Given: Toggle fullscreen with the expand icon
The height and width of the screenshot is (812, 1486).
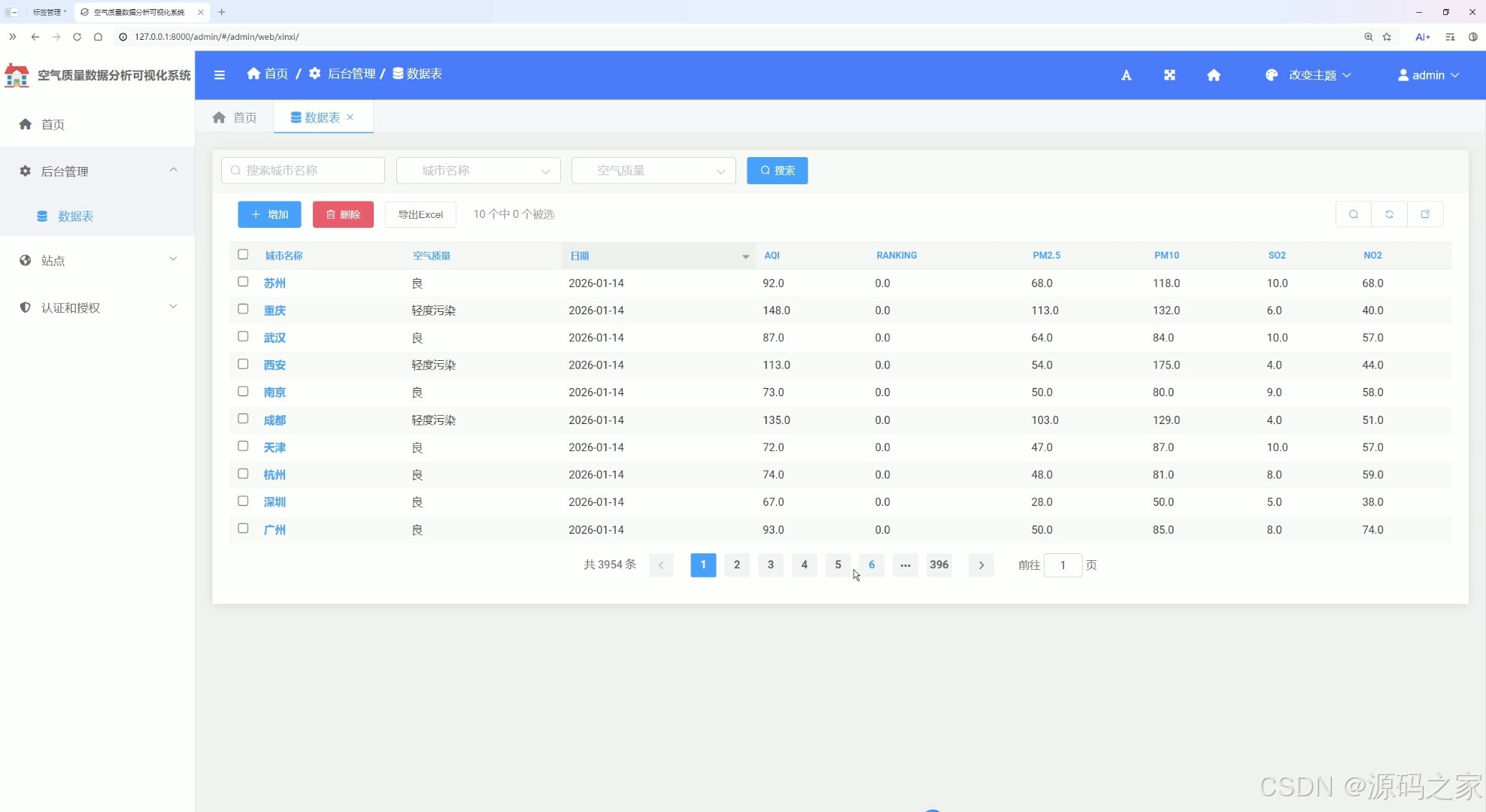Looking at the screenshot, I should click(1169, 75).
